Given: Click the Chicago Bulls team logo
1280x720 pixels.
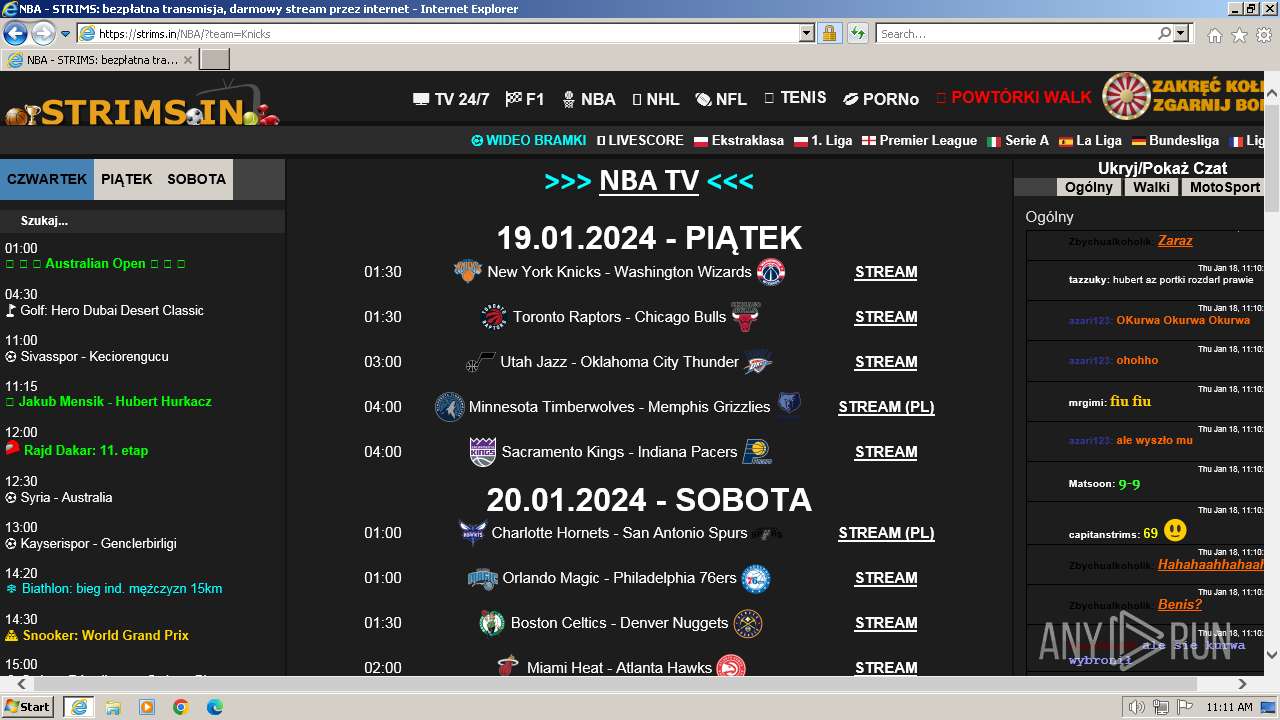Looking at the screenshot, I should point(745,317).
